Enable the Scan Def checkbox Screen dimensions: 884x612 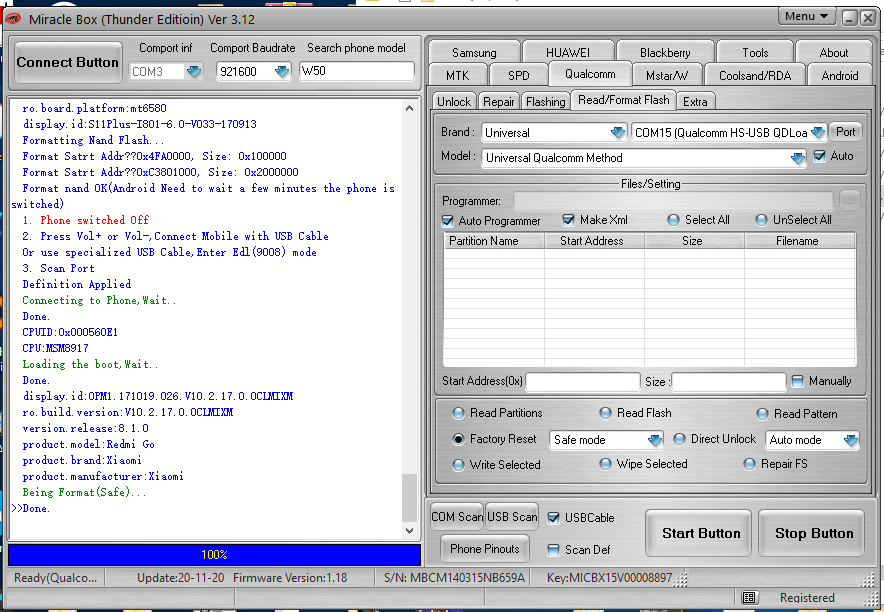(x=554, y=549)
